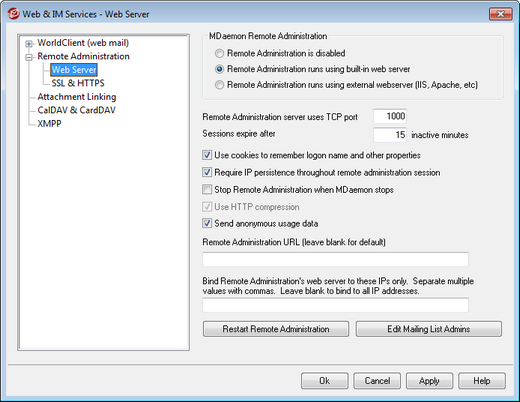Screen dimensions: 520x402
Task: Select SSL & HTTPS in the tree
Action: point(78,83)
